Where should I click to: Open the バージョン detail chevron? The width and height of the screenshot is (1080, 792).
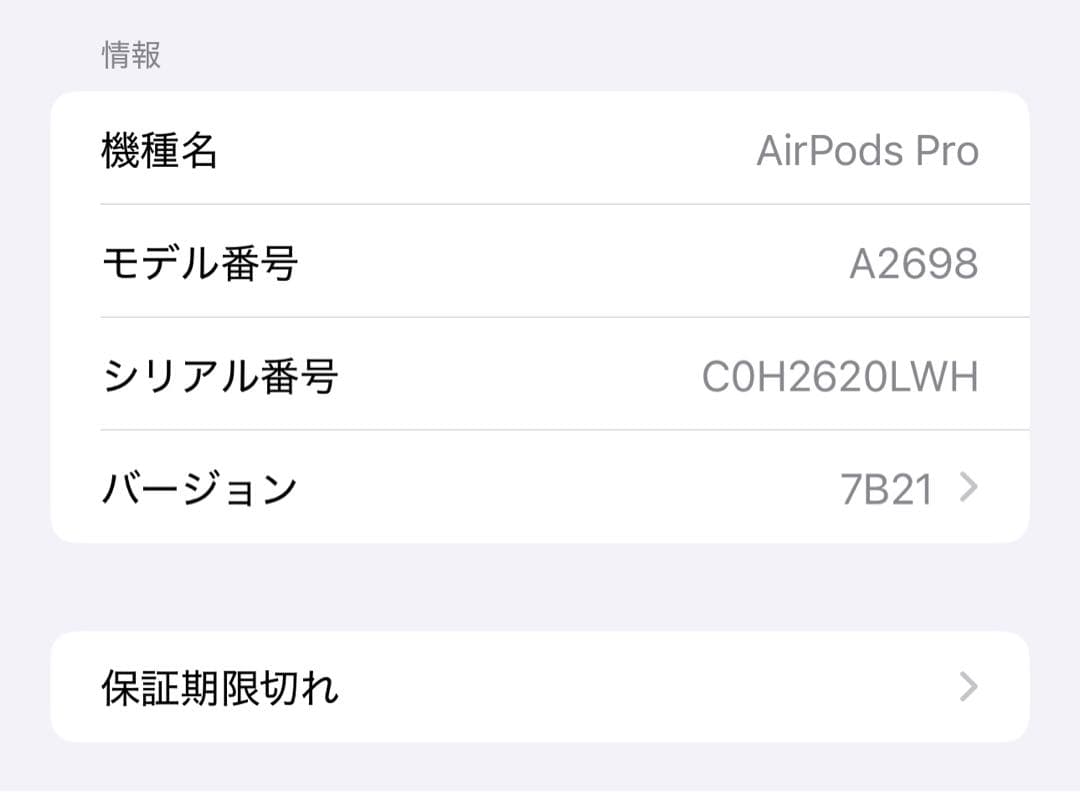point(966,488)
